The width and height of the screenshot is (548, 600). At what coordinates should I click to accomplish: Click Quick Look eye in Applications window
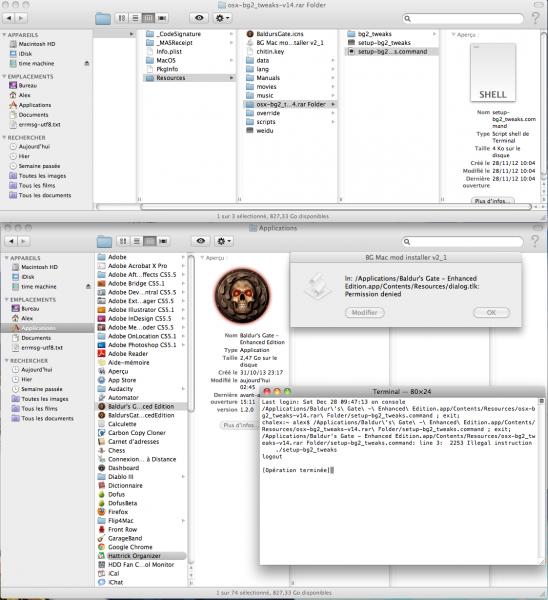click(201, 241)
